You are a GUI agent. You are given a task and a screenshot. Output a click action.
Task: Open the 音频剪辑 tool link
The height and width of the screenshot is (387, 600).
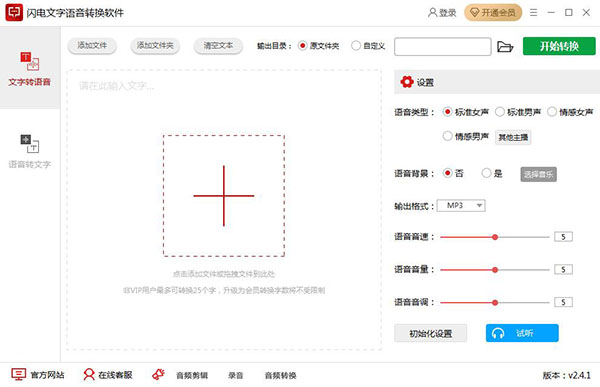coord(192,376)
